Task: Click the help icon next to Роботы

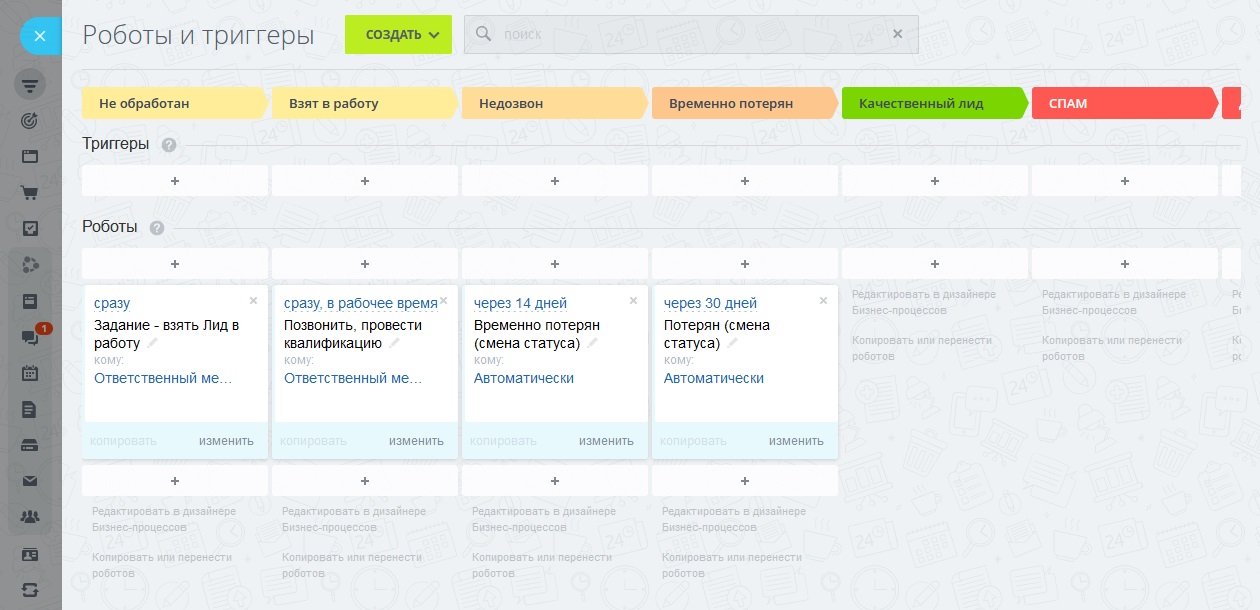Action: 156,228
